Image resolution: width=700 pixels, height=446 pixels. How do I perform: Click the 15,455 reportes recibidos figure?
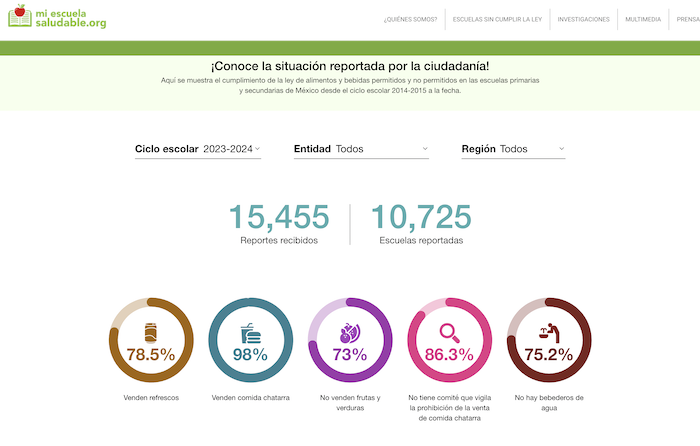coord(279,216)
